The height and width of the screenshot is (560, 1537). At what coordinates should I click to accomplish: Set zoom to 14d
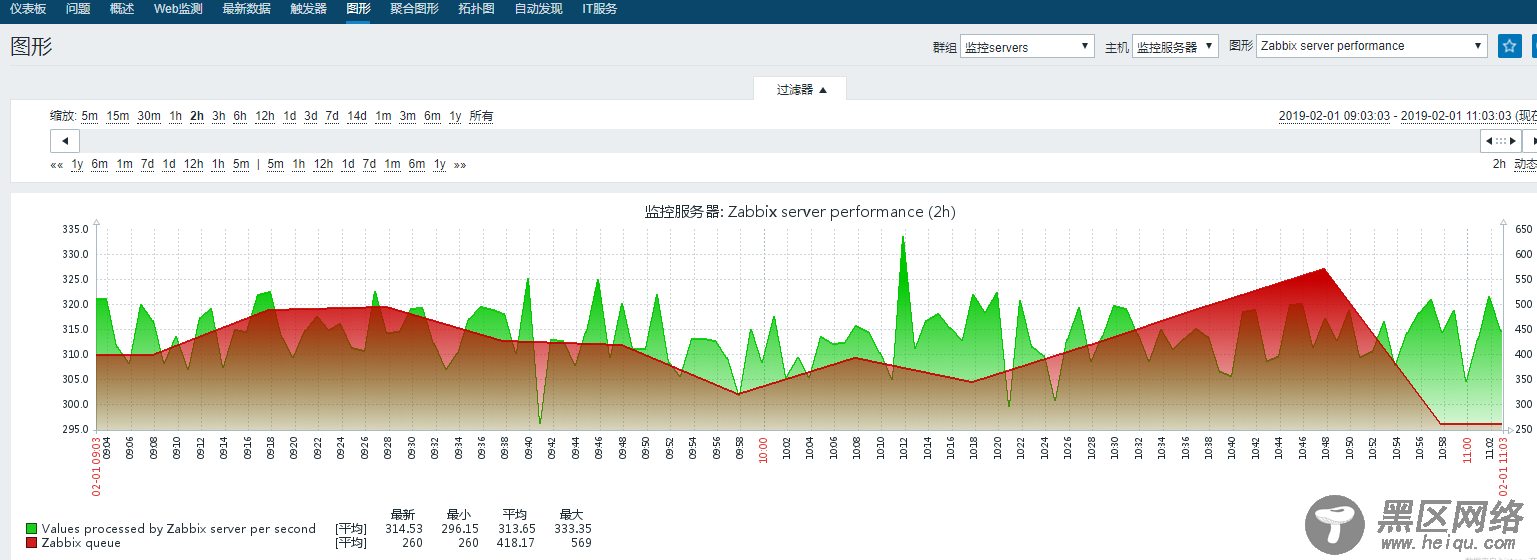tap(357, 116)
